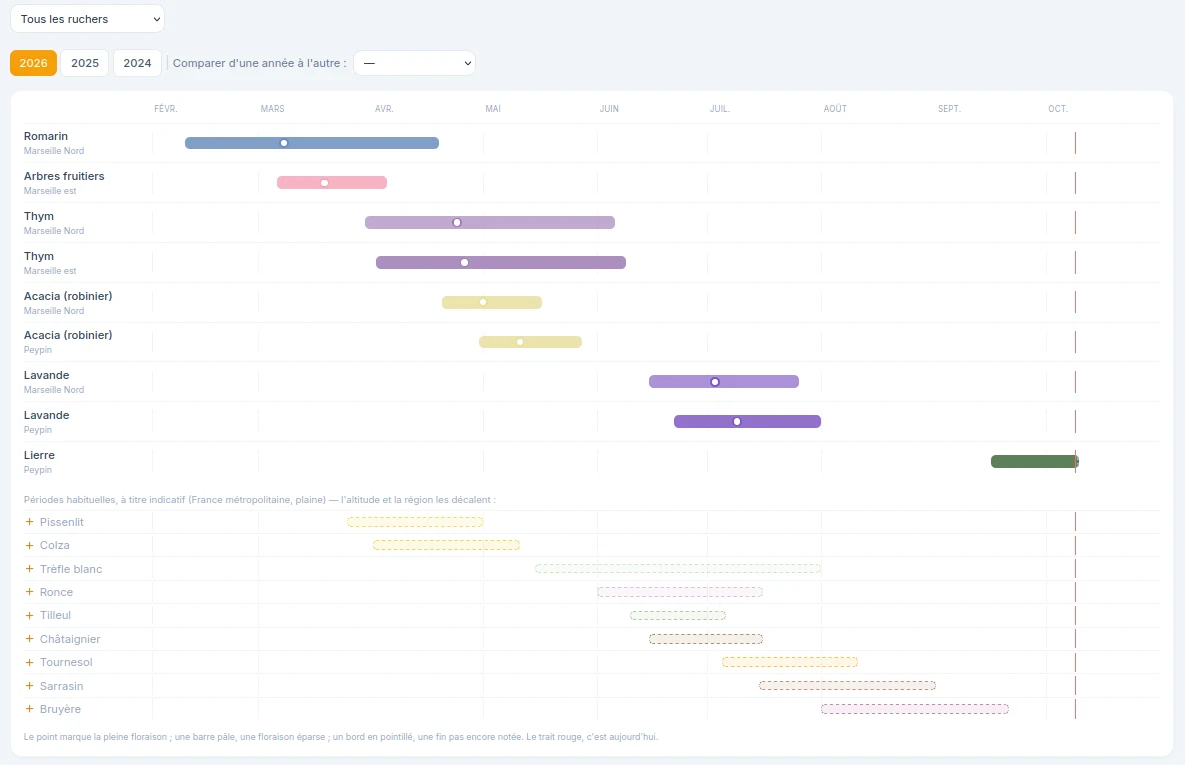Add Colza using its plus icon
Screen dimensions: 1185x765
29,545
